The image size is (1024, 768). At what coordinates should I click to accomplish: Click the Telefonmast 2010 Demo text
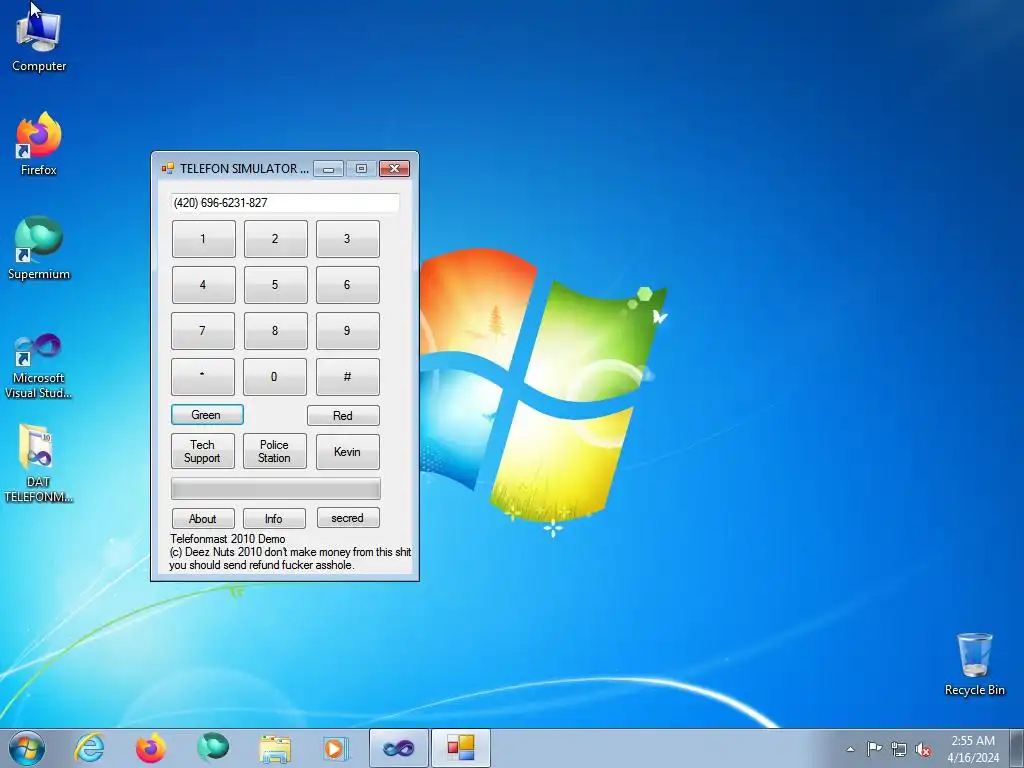tap(227, 539)
